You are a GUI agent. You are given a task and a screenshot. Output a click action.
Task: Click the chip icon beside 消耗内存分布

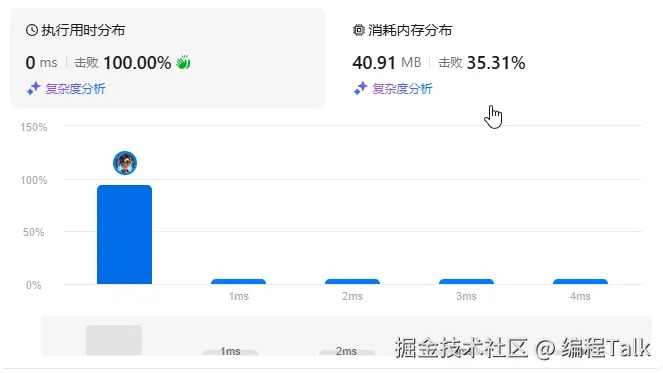tap(359, 30)
